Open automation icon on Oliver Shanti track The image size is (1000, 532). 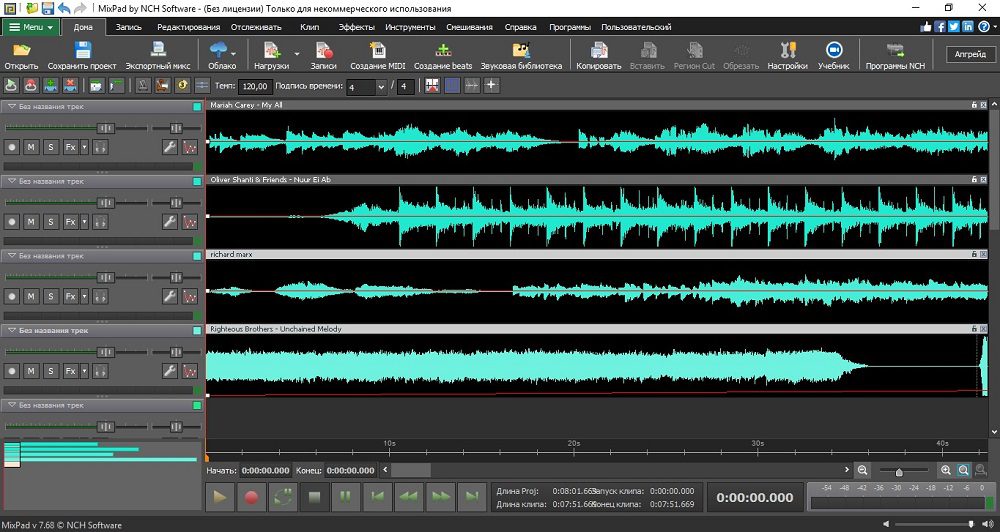pyautogui.click(x=189, y=222)
